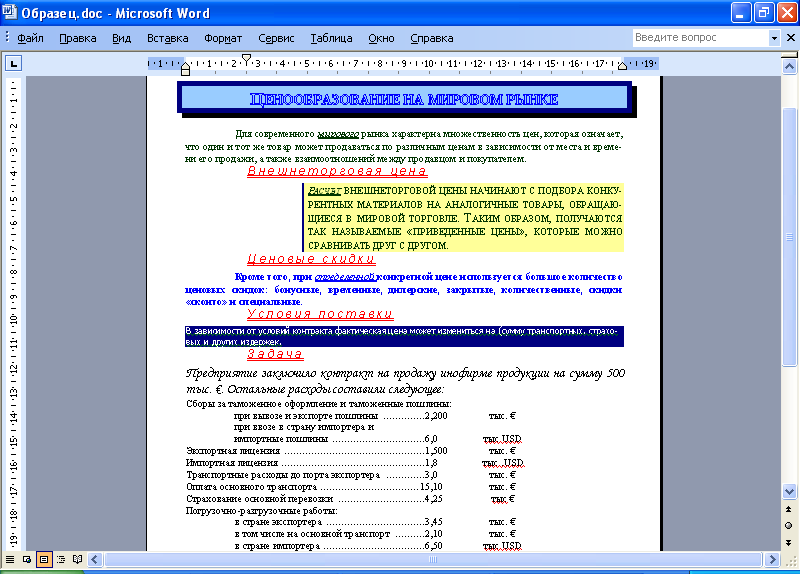800x574 pixels.
Task: Click the row 'Транспортные расходы до порта экспортера'
Action: point(351,475)
